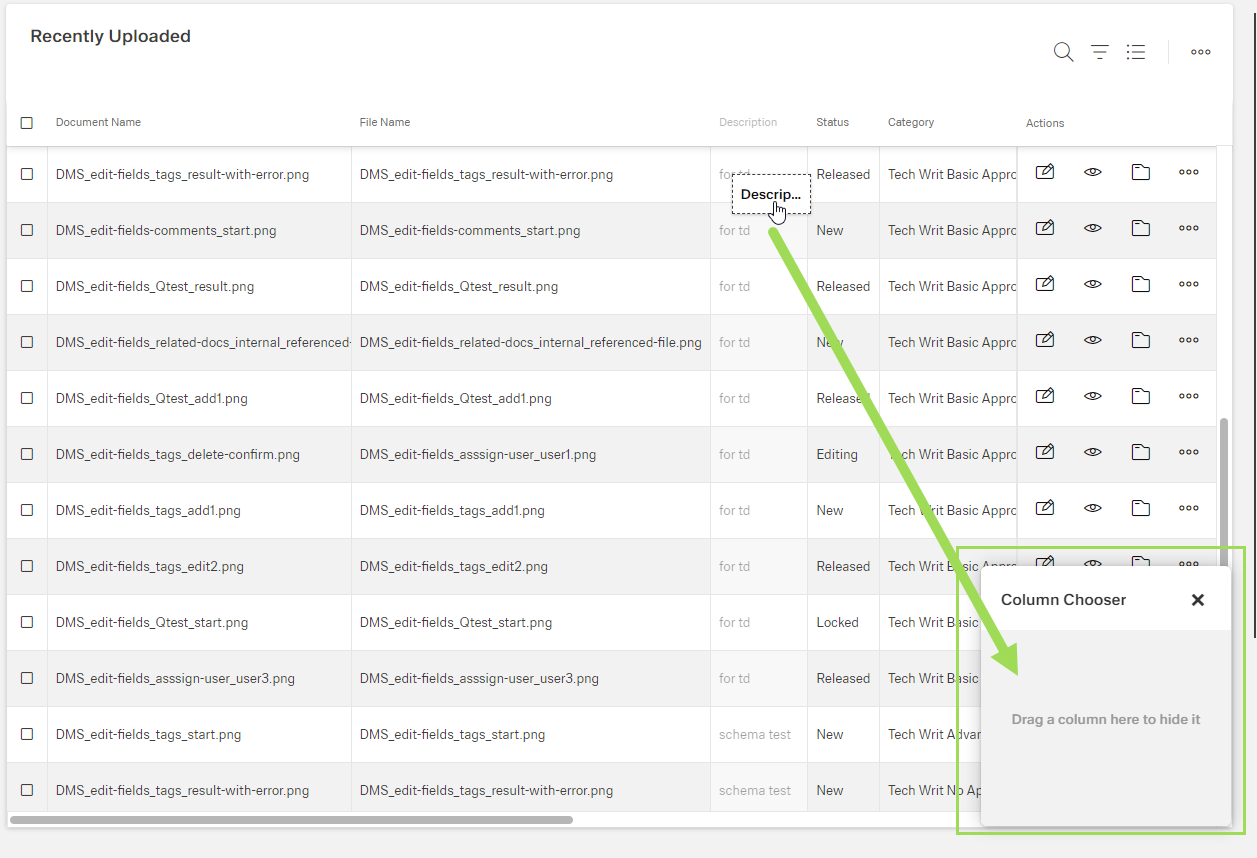Image resolution: width=1257 pixels, height=858 pixels.
Task: Preview DMS_edit-fields-comments_start.png with eye icon
Action: [1093, 228]
